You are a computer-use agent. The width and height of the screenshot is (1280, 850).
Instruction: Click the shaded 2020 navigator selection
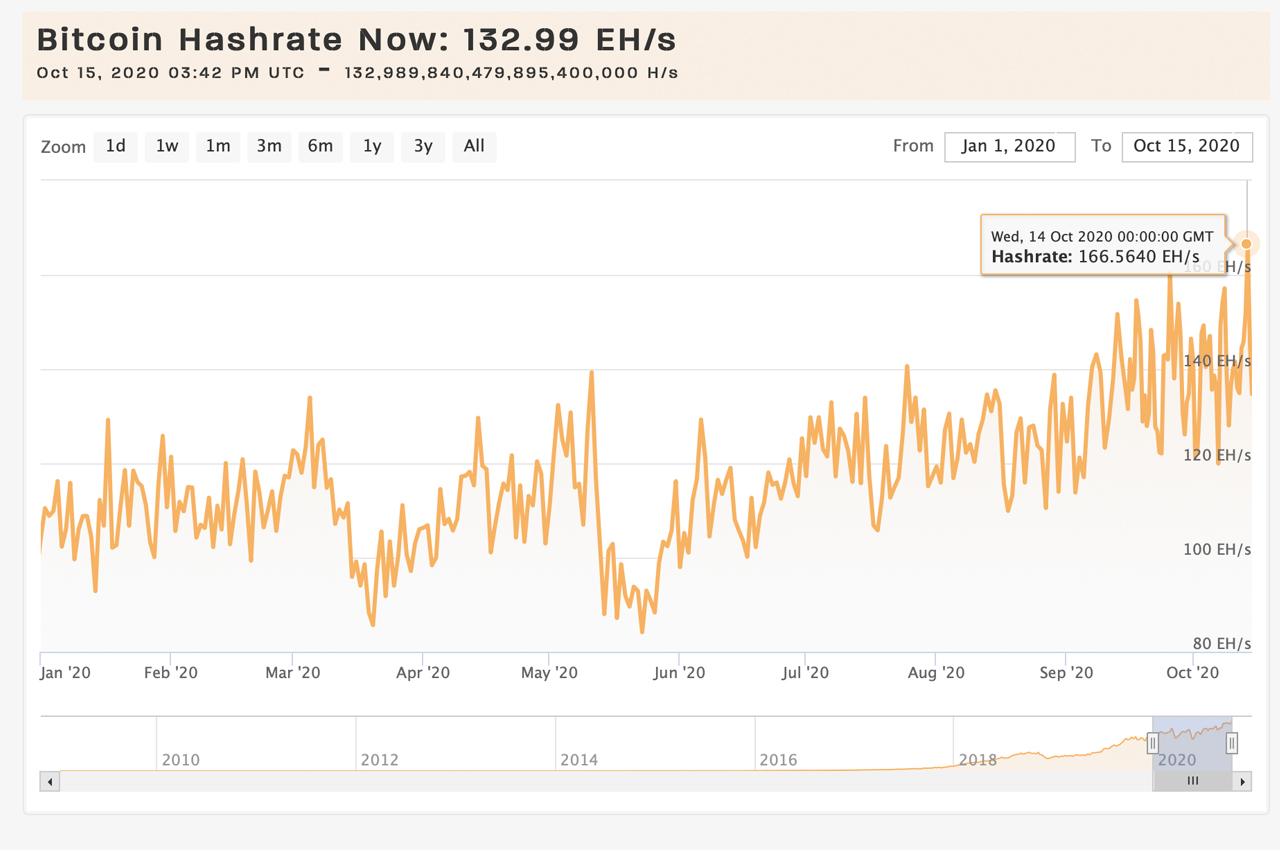(1192, 743)
